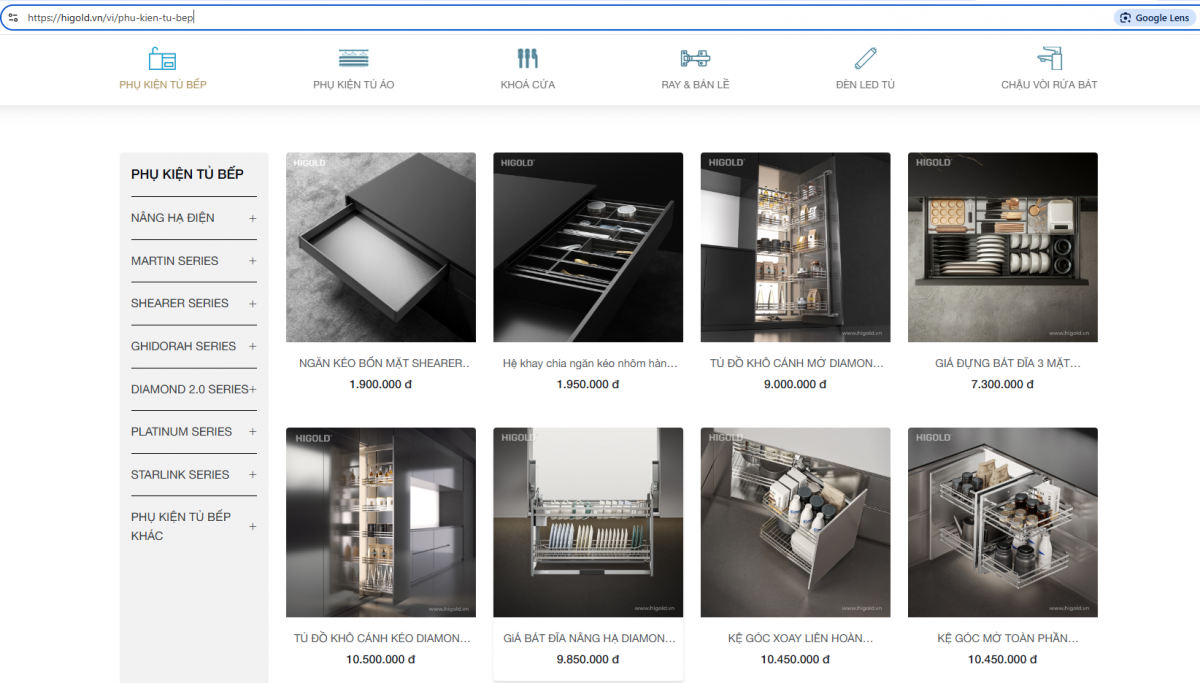Open the RAY & BẢN LỀ menu tab

tap(695, 84)
